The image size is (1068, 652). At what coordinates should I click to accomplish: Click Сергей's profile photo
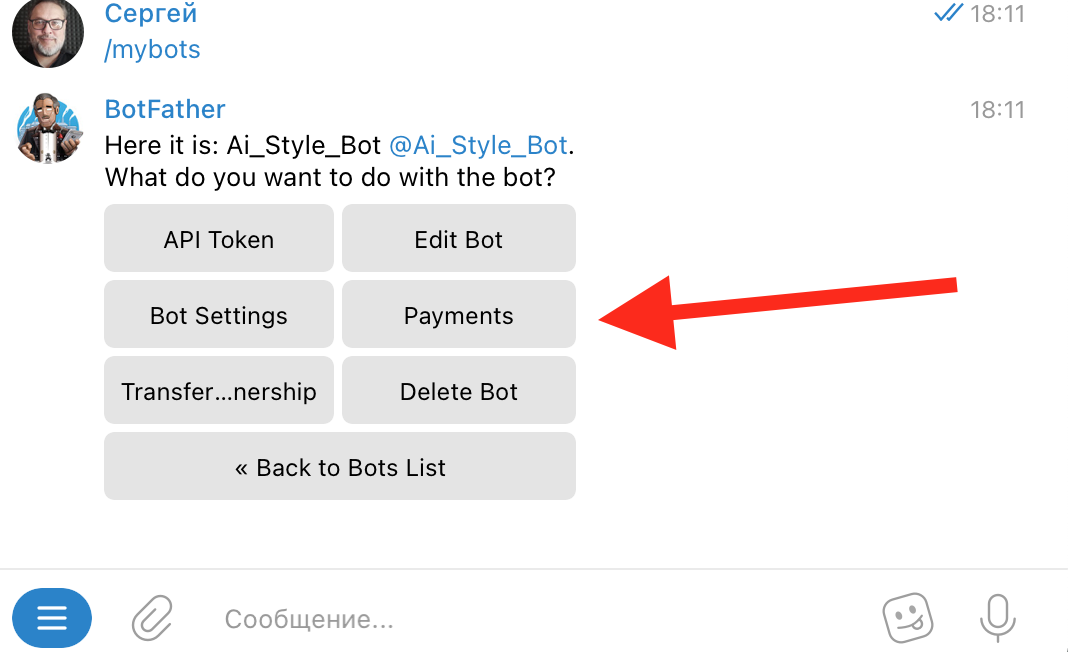coord(48,33)
